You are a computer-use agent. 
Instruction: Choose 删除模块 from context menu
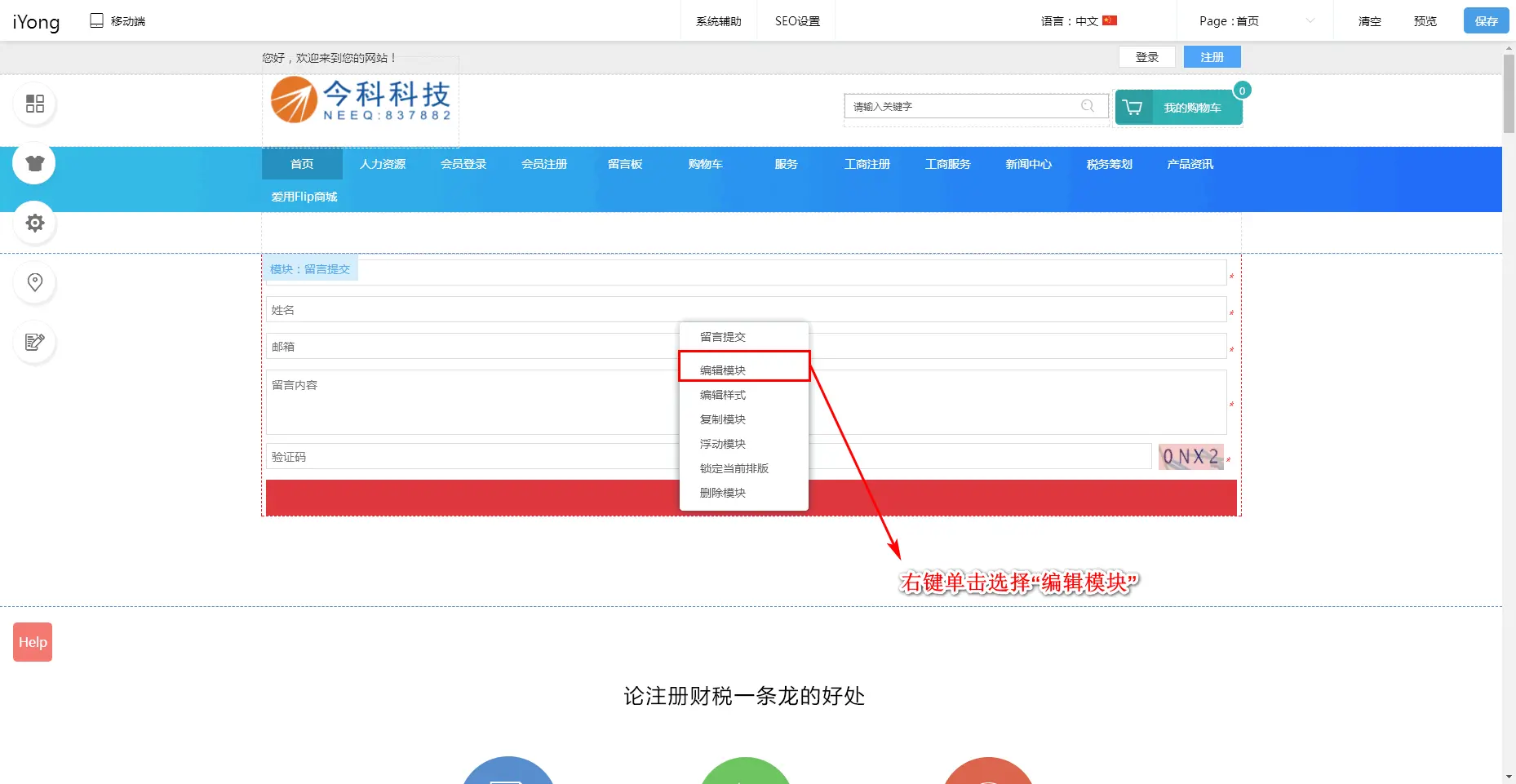click(x=723, y=493)
